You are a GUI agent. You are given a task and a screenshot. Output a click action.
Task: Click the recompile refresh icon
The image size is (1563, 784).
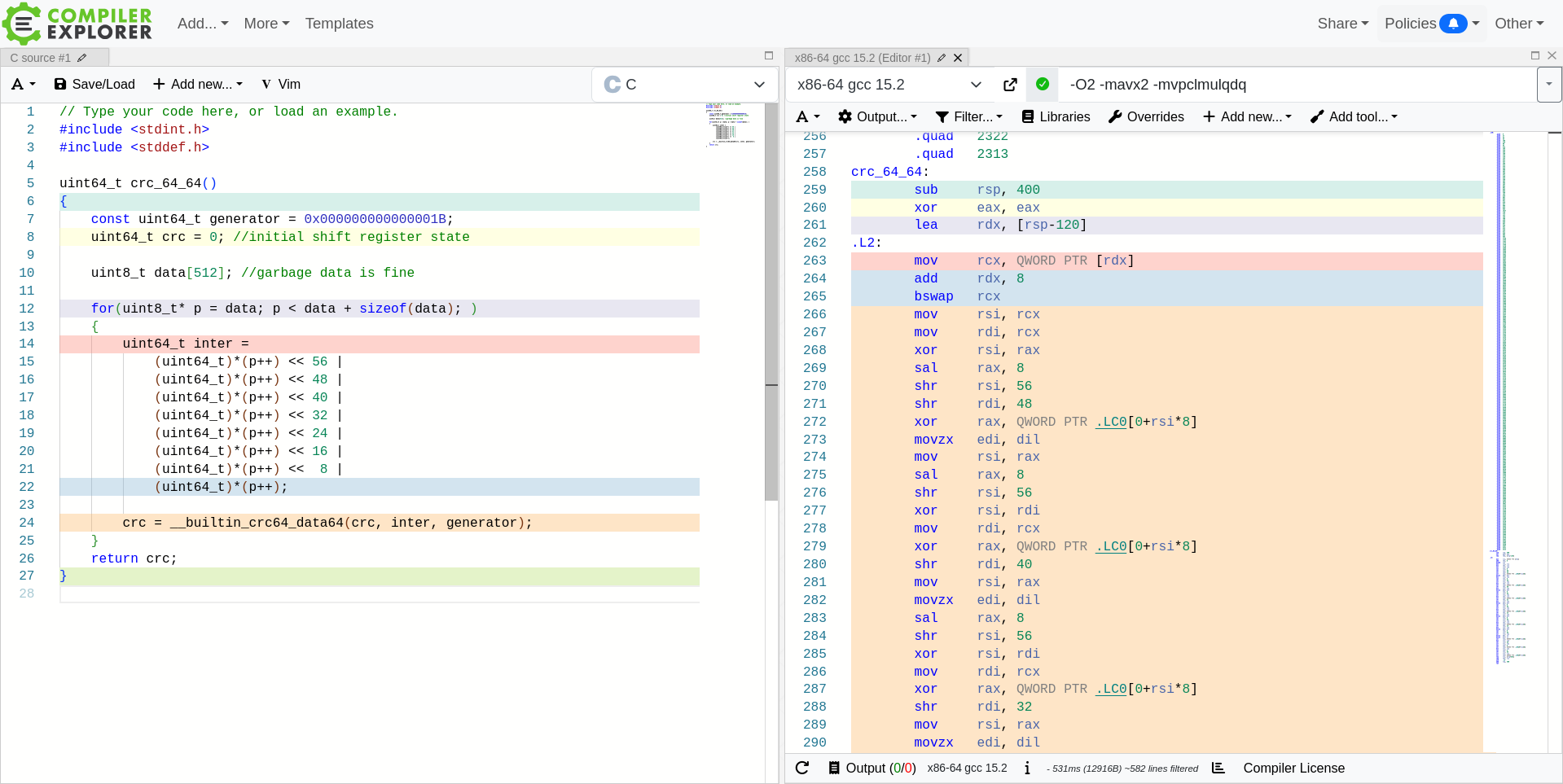[802, 768]
